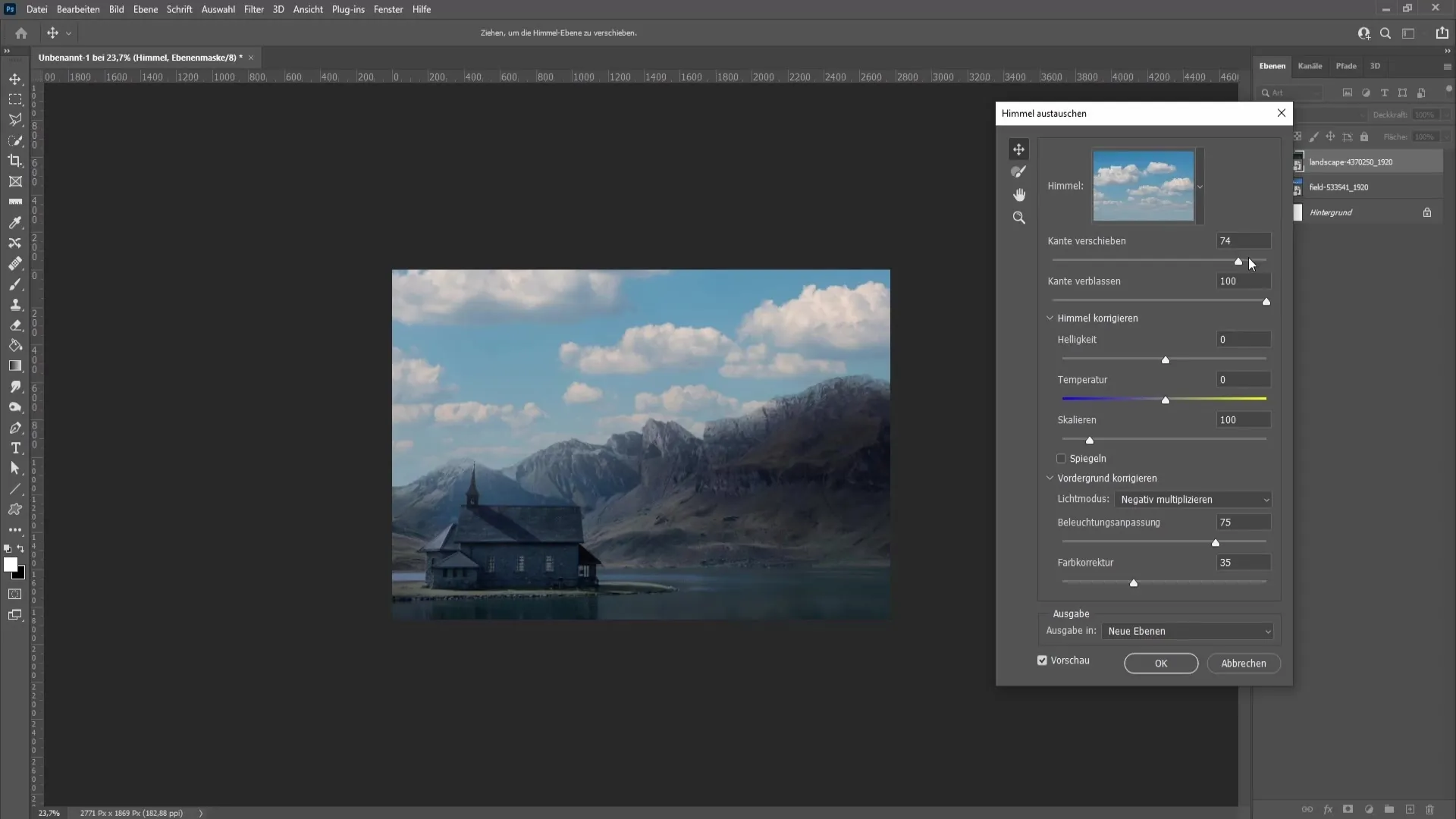Select the Frame tool
The image size is (1456, 819).
tap(15, 181)
